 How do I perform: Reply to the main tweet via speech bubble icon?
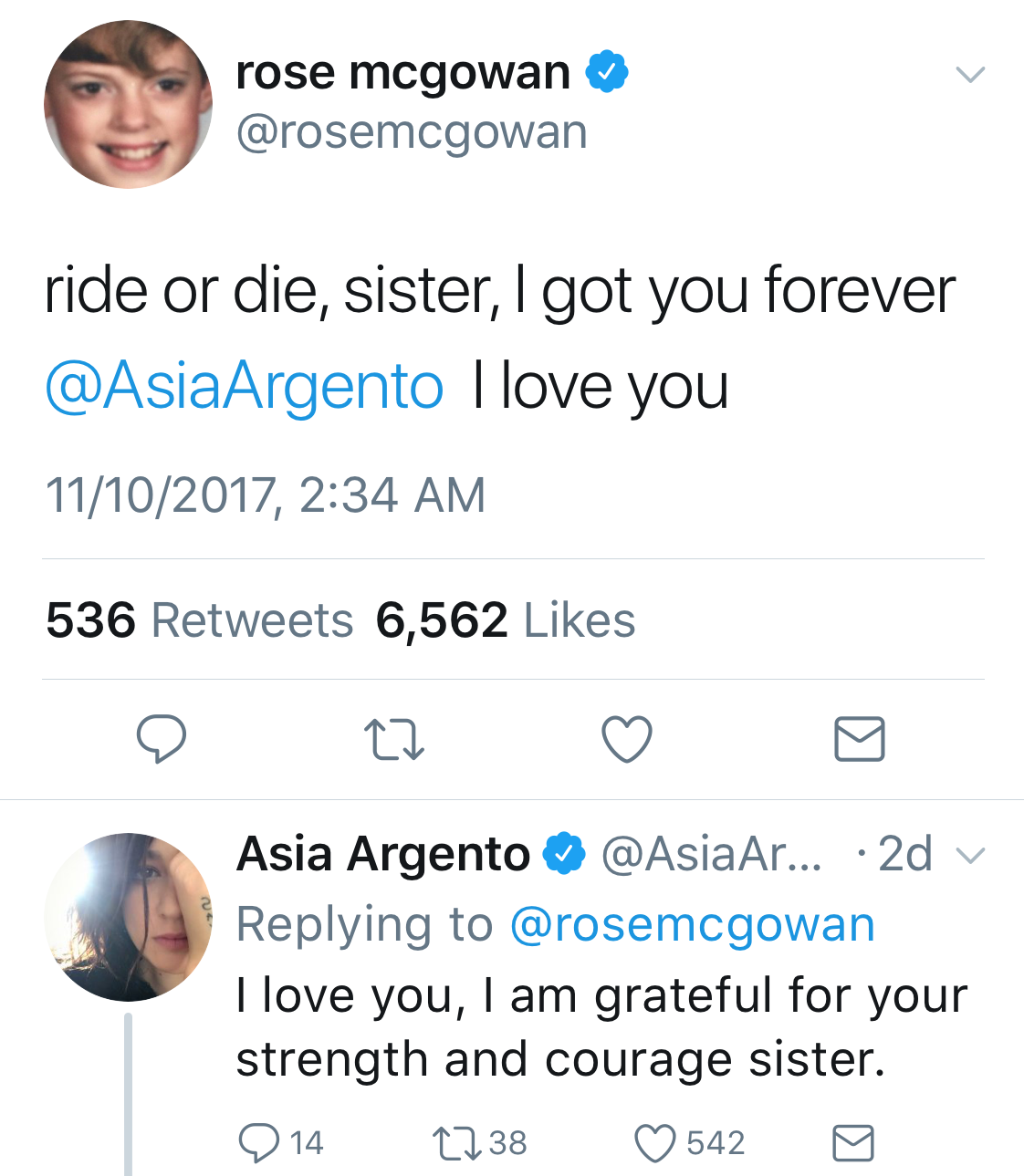tap(162, 739)
